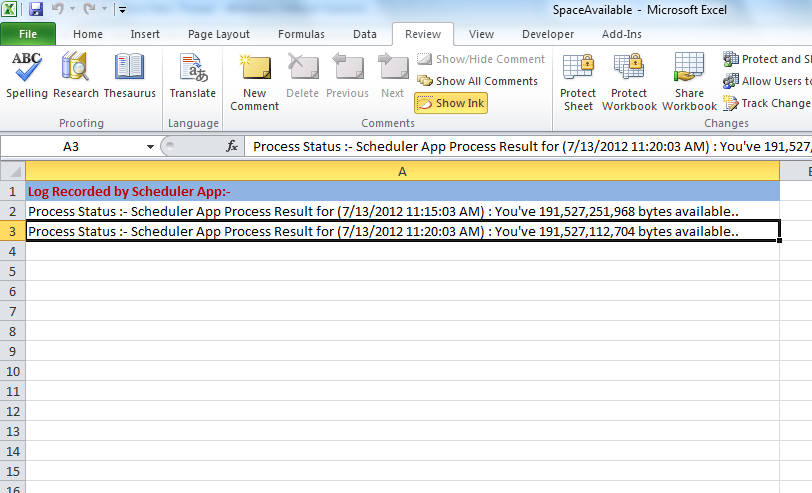Viewport: 812px width, 493px height.
Task: Save using the quick access Save icon
Action: pyautogui.click(x=36, y=10)
